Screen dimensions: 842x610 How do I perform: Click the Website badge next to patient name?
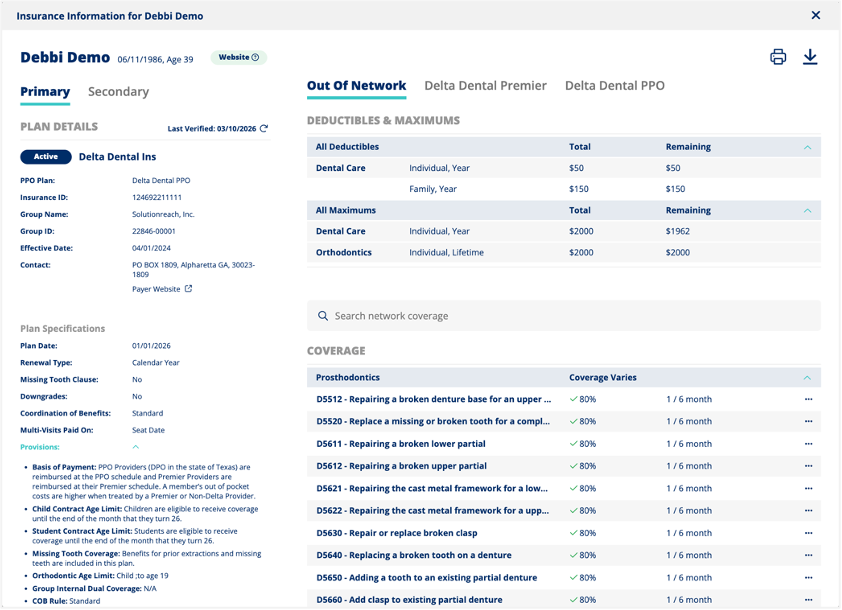click(x=238, y=57)
